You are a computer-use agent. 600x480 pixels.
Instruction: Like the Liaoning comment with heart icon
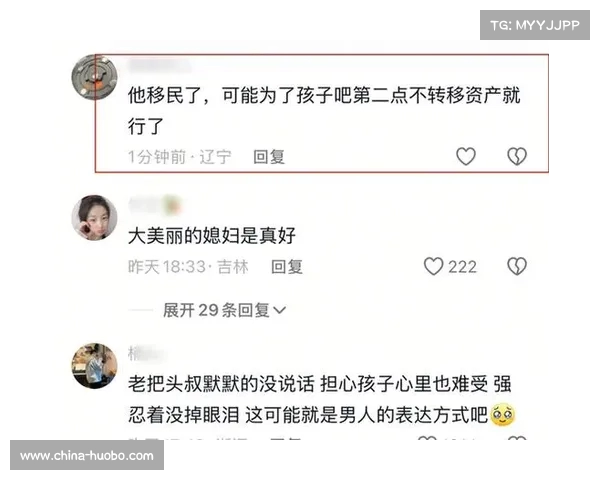466,157
